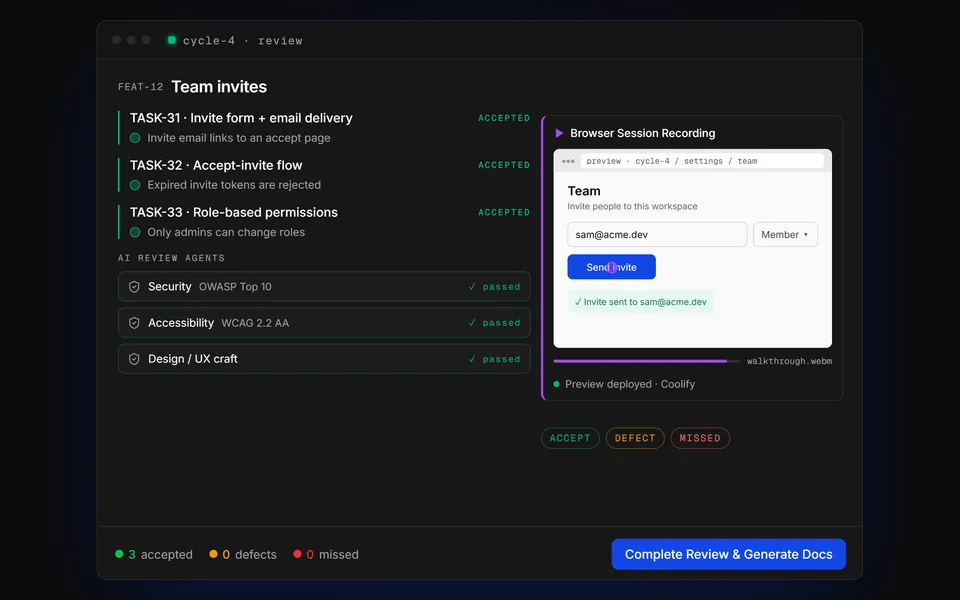Screen dimensions: 960x600
Task: Click the ACCEPT verdict button
Action: click(x=570, y=438)
